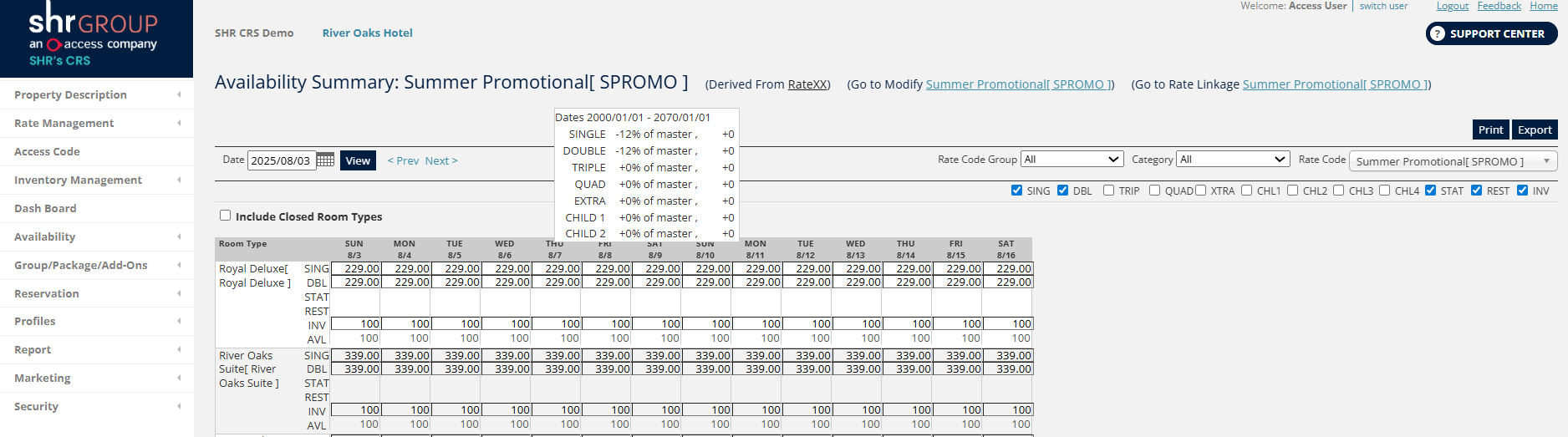Click the SAT 8/16 column header
The height and width of the screenshot is (437, 1568).
coord(1006,249)
